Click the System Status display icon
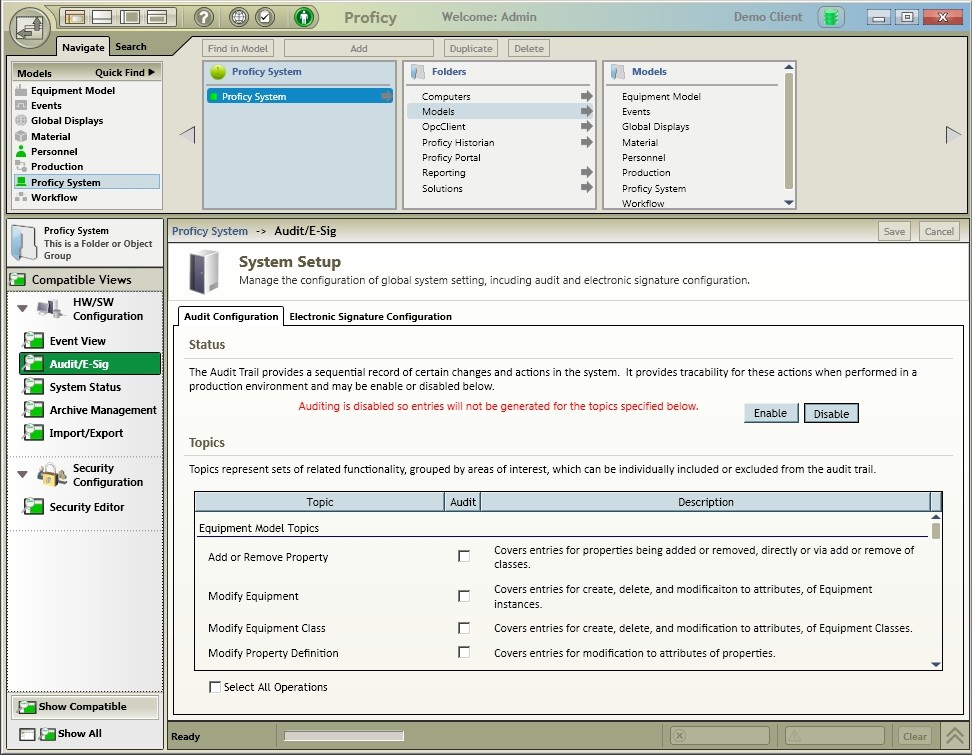 (x=33, y=387)
